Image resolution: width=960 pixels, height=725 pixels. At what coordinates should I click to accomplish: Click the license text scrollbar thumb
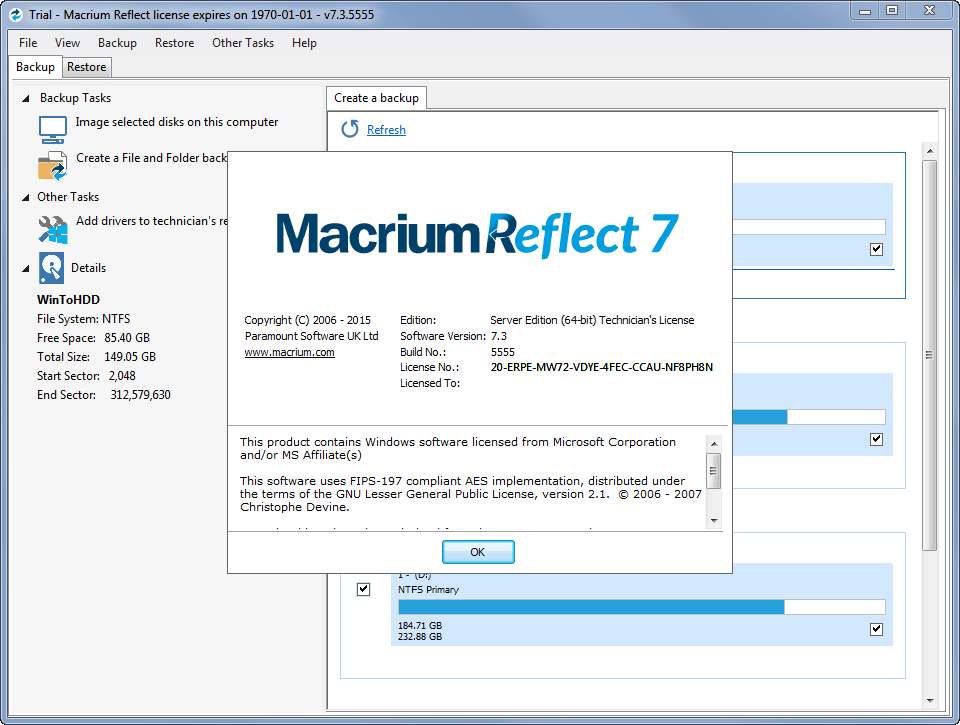tap(714, 471)
